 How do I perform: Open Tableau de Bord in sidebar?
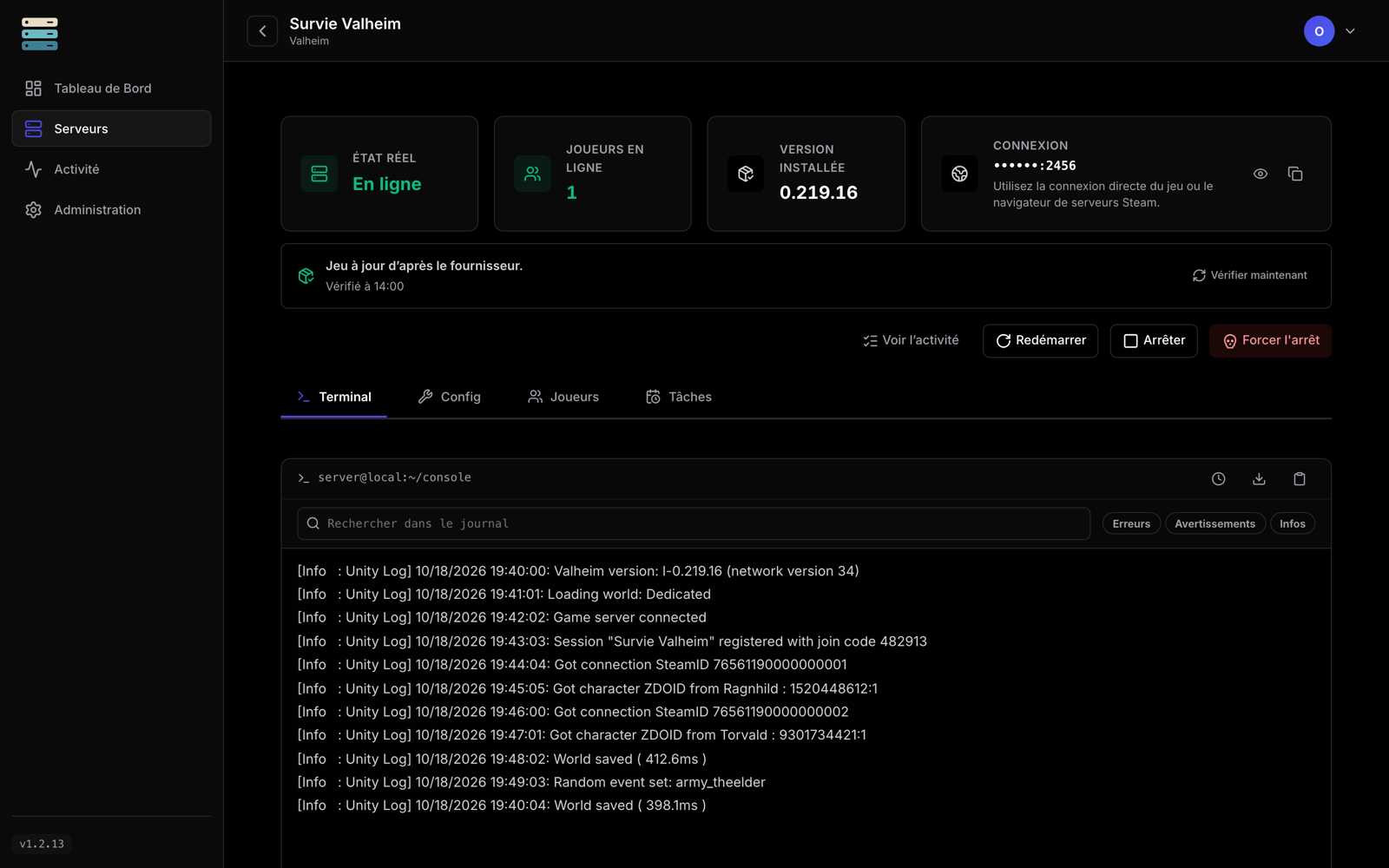point(111,89)
